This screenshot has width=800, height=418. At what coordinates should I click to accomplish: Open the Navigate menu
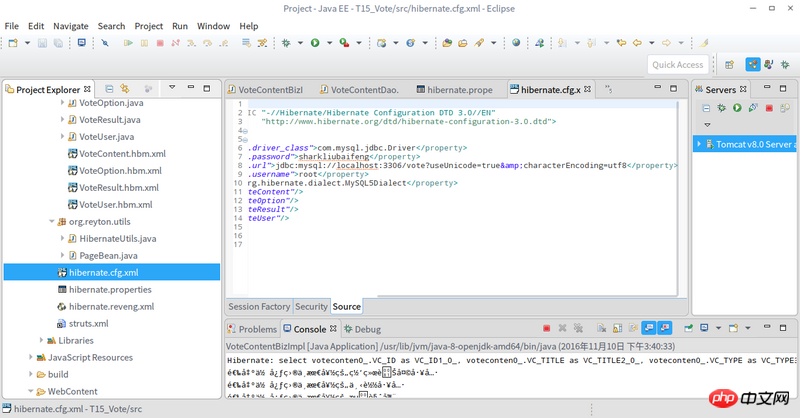70,25
